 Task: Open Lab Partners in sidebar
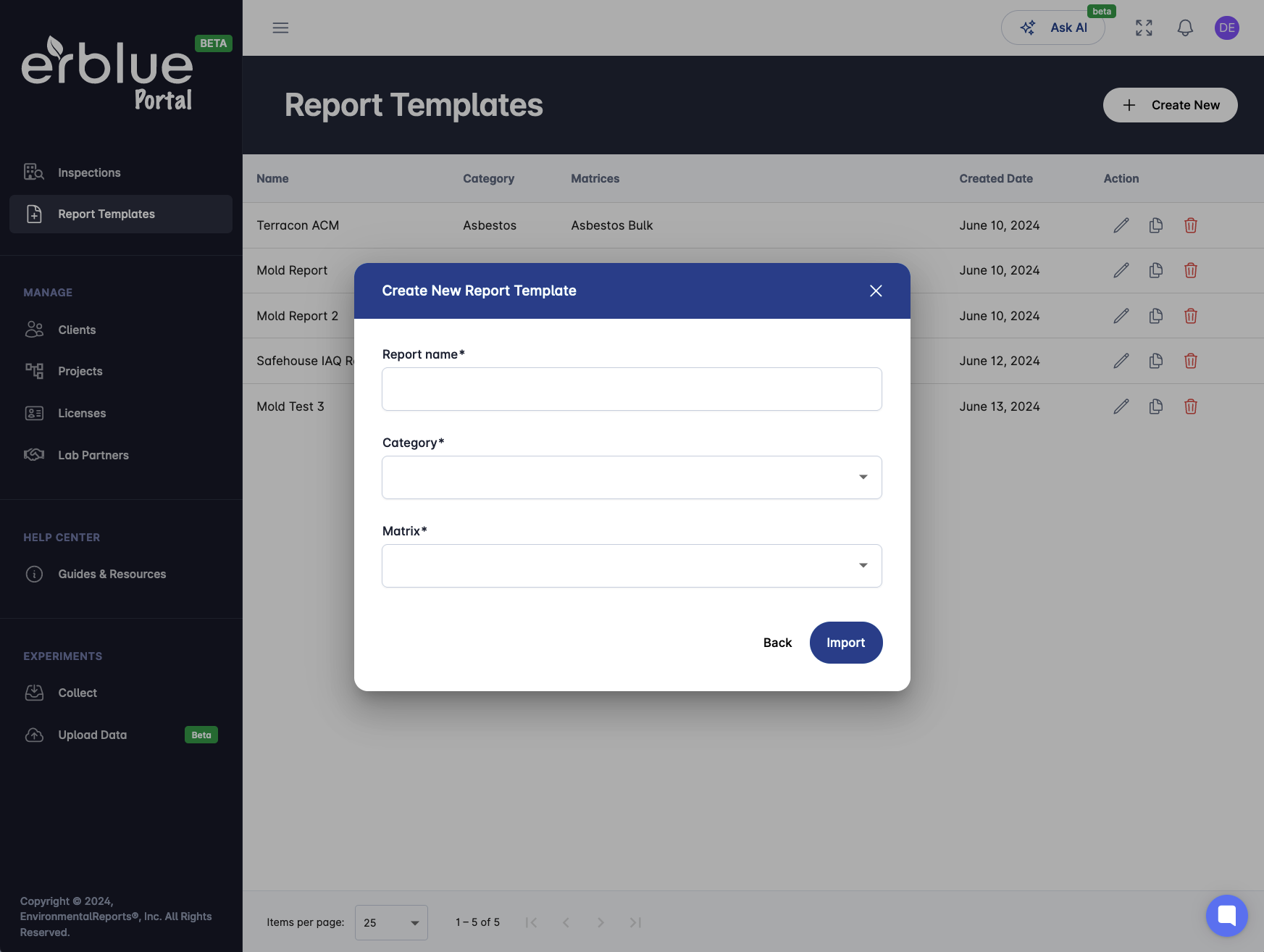tap(121, 455)
